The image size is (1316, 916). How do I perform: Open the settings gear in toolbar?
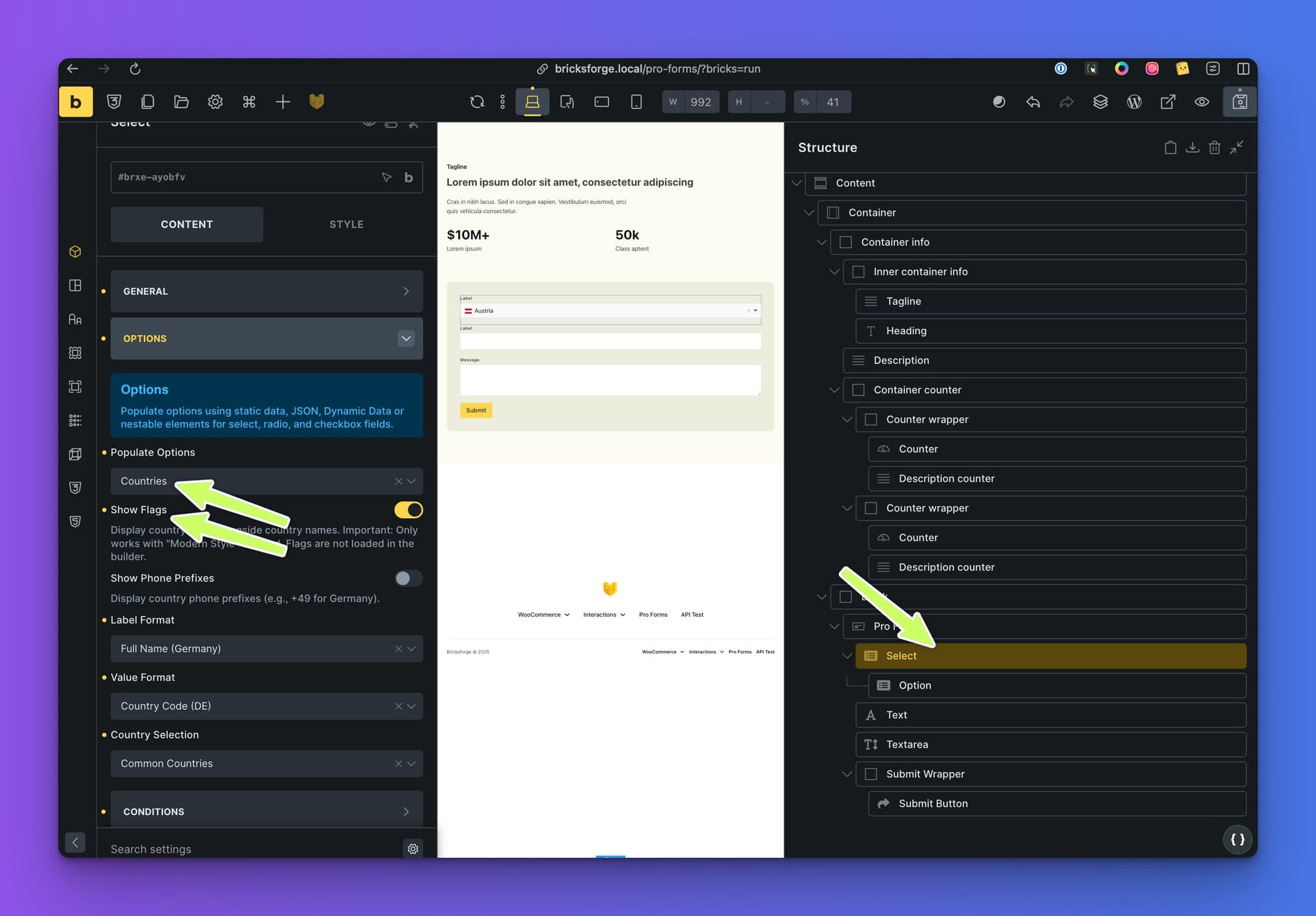[x=215, y=102]
